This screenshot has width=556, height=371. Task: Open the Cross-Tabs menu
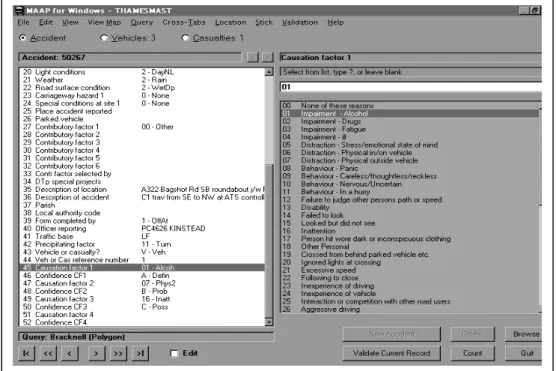pos(184,22)
